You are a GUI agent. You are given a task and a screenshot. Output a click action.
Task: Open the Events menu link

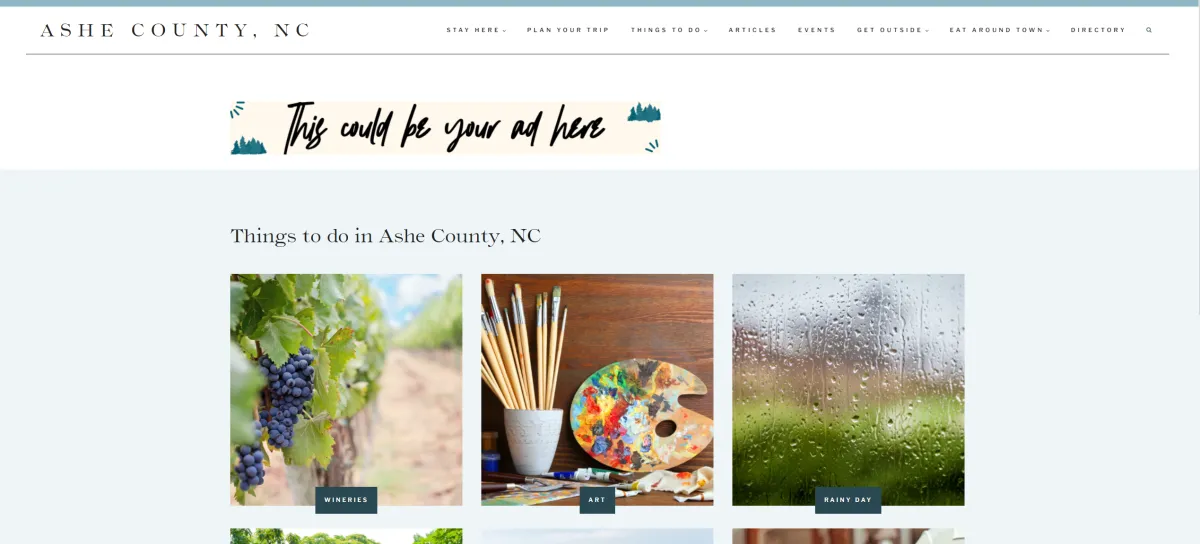click(x=817, y=30)
